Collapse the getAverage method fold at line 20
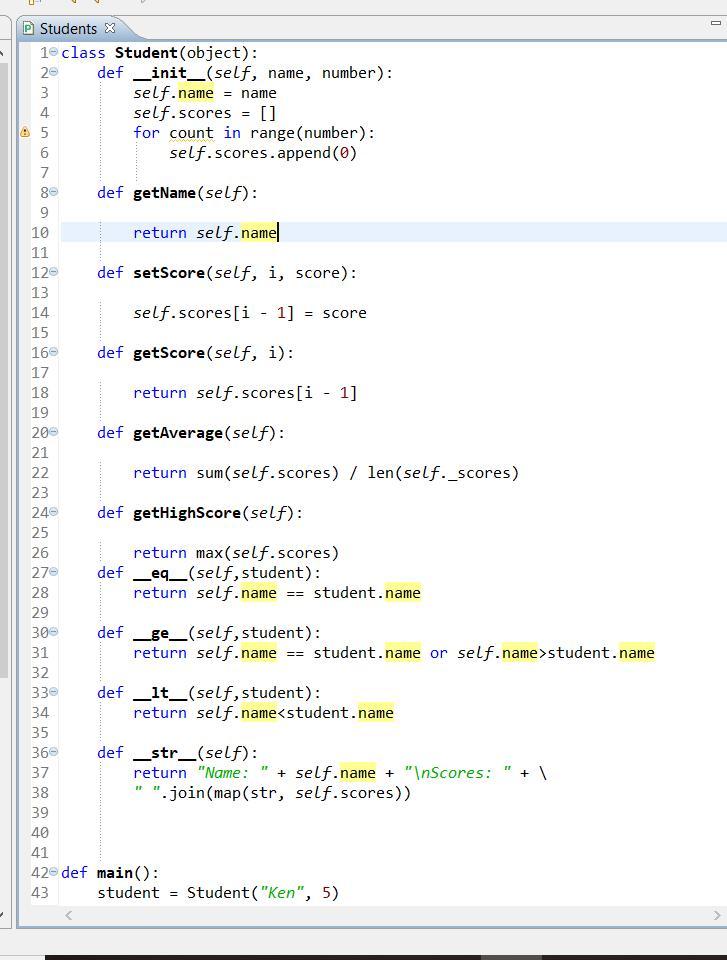This screenshot has width=727, height=960. coord(54,432)
